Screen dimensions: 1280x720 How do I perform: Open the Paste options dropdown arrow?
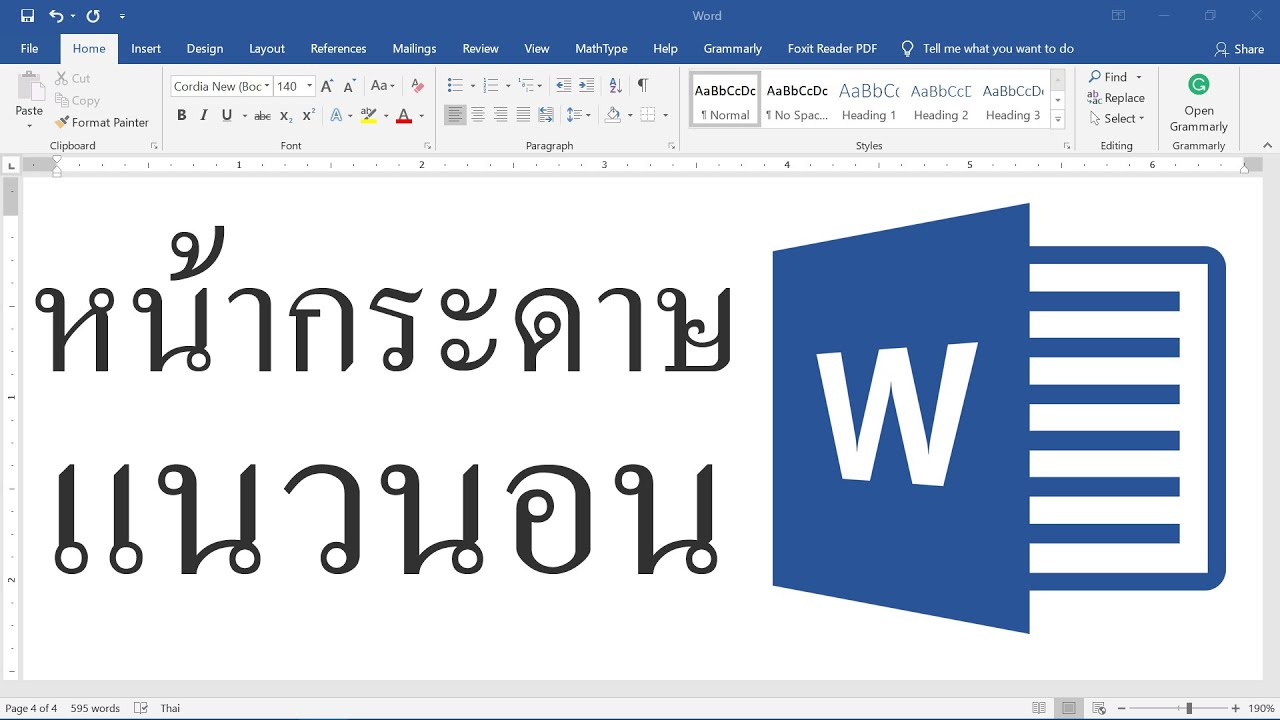[29, 126]
